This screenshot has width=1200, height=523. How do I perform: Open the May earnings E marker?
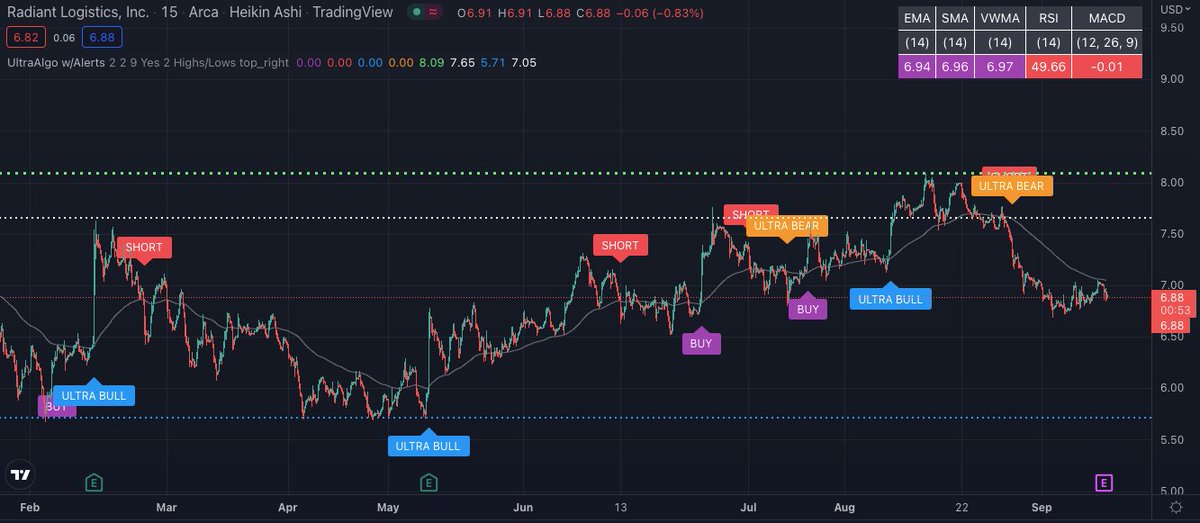428,483
